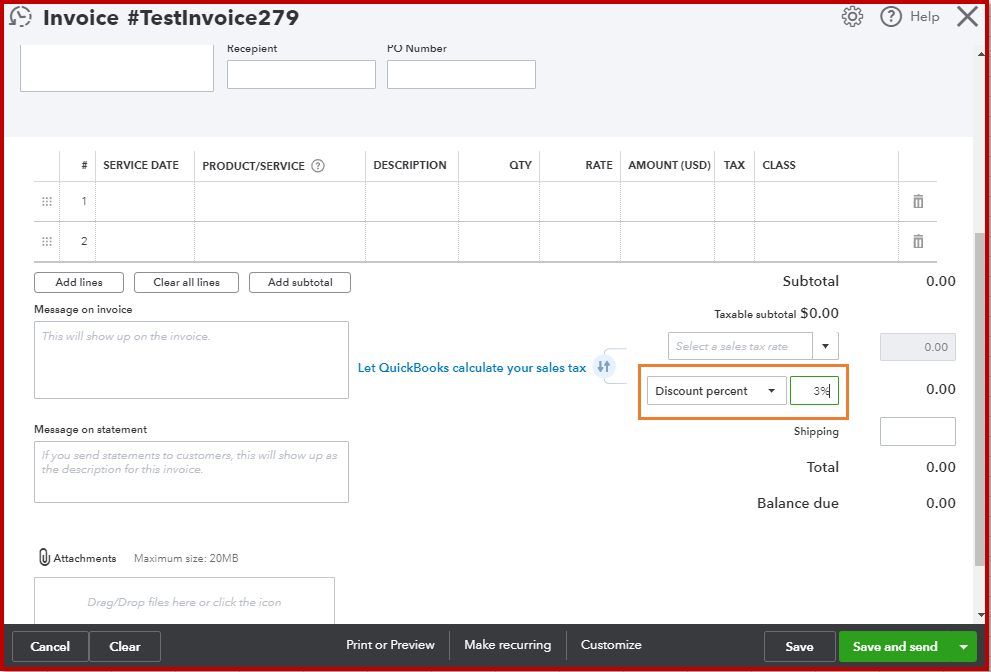Image resolution: width=991 pixels, height=672 pixels.
Task: Click the disabled sales tax amount box
Action: 918,347
